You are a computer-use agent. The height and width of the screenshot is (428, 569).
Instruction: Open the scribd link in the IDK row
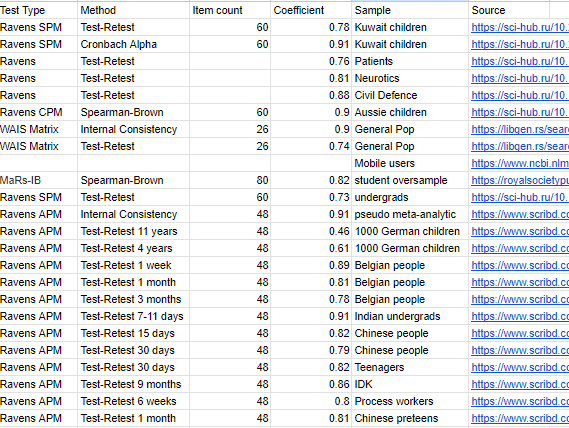(x=520, y=384)
